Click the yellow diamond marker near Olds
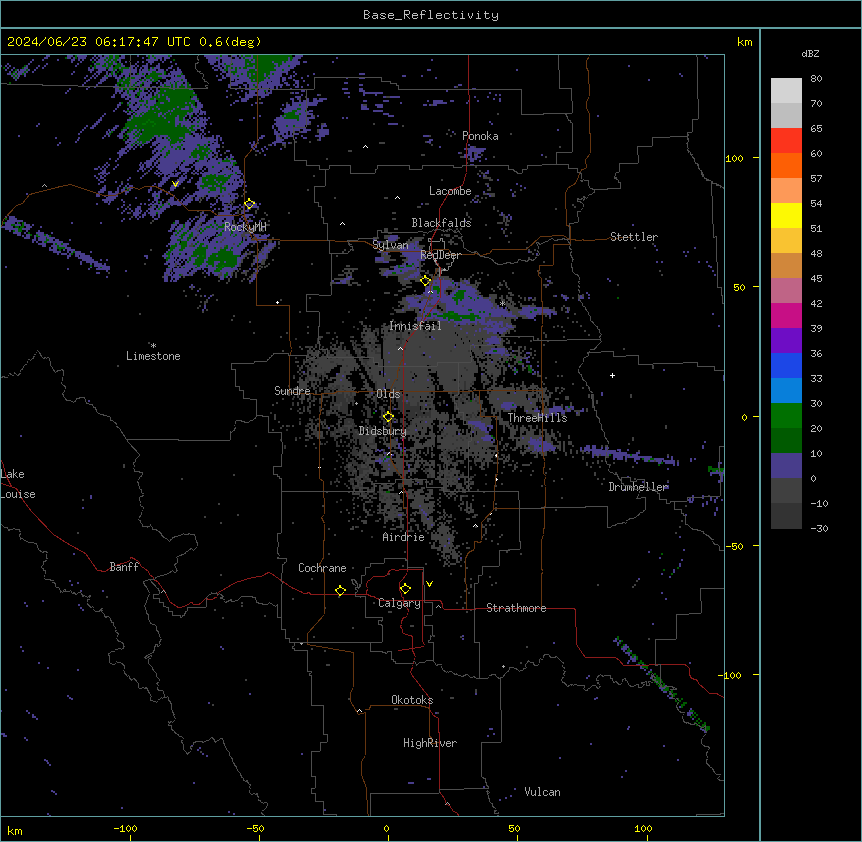Image resolution: width=862 pixels, height=842 pixels. [388, 417]
